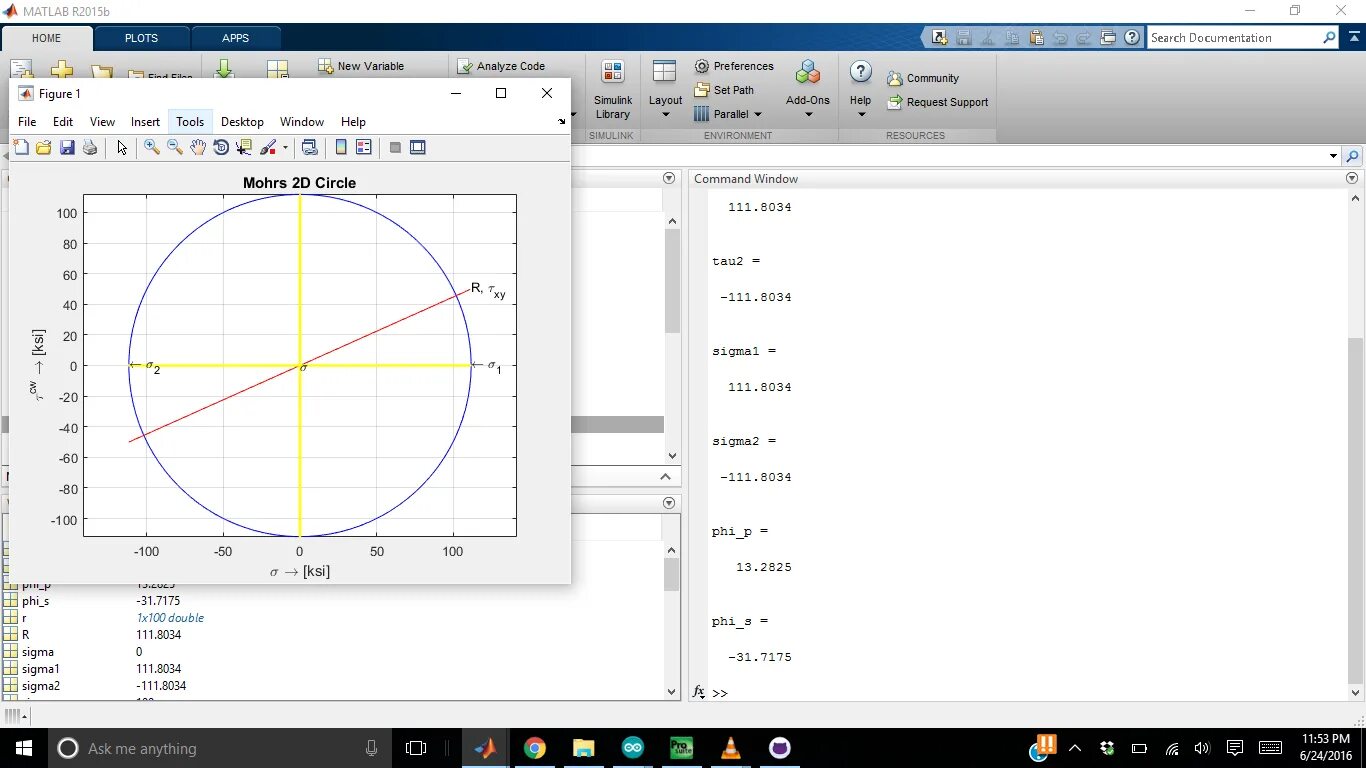Screen dimensions: 1366x768
Task: Open file icon in Figure 1 toolbar
Action: [44, 147]
